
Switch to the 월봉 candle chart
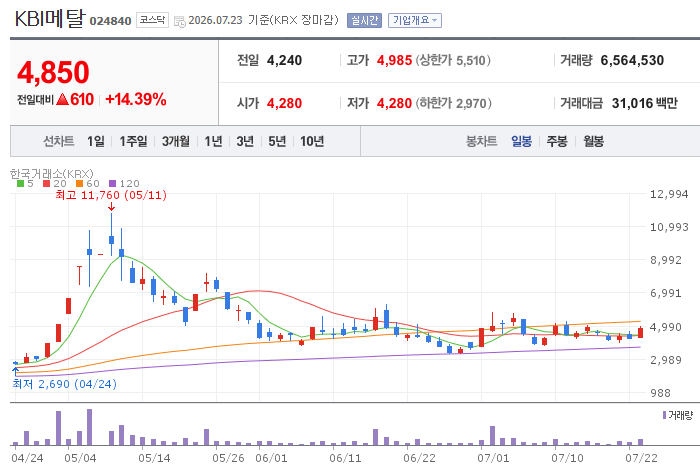[593, 142]
